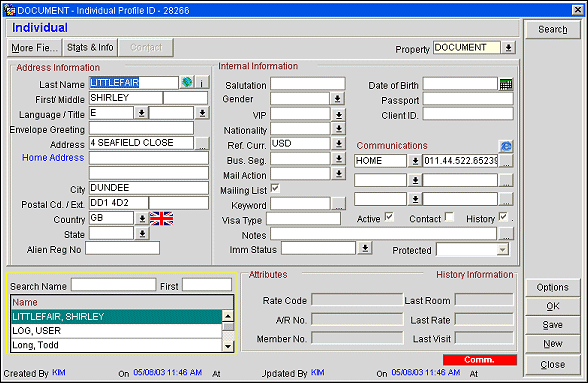Click the Notes ellipsis button
Viewport: 588px width, 383px height.
(x=506, y=234)
